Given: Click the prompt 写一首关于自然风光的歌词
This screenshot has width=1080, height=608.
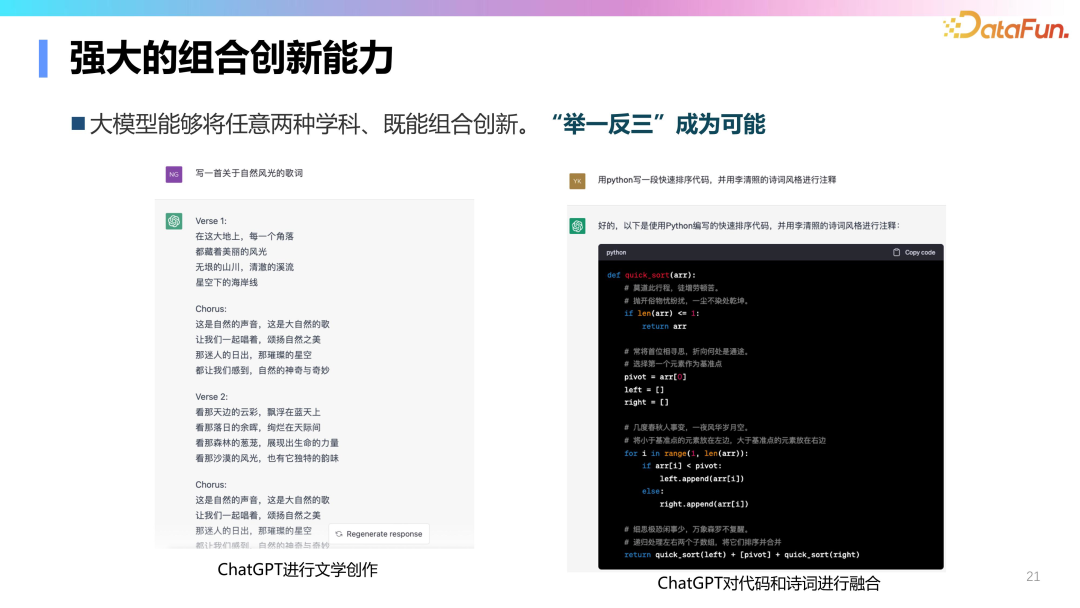Looking at the screenshot, I should [x=252, y=173].
